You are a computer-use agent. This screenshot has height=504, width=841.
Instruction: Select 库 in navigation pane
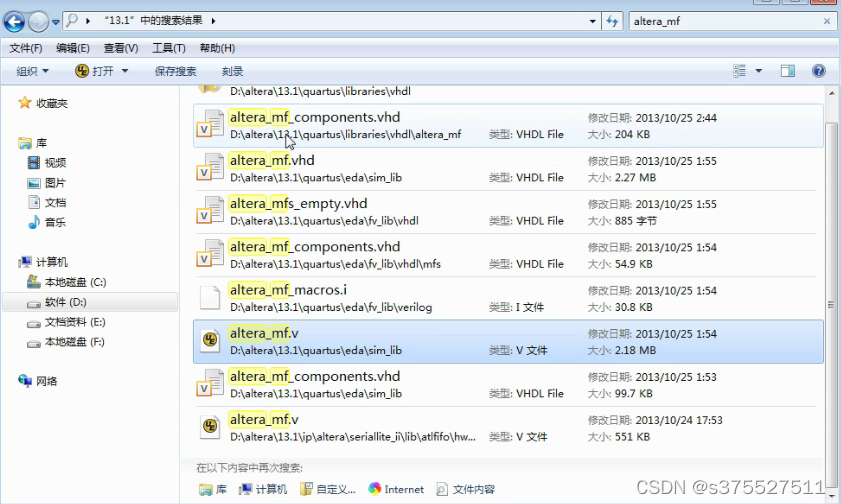click(33, 143)
